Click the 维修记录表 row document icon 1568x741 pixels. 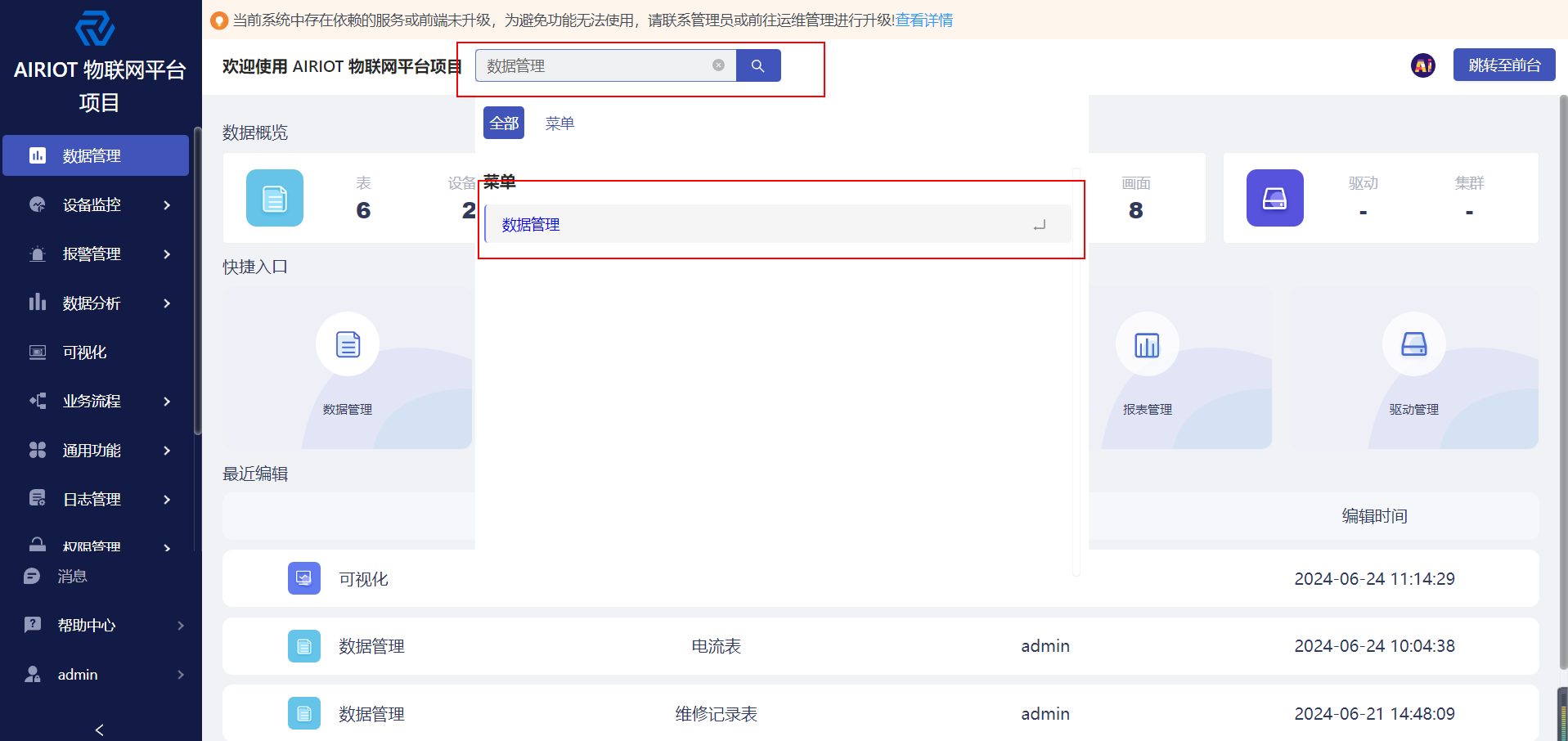click(x=304, y=713)
